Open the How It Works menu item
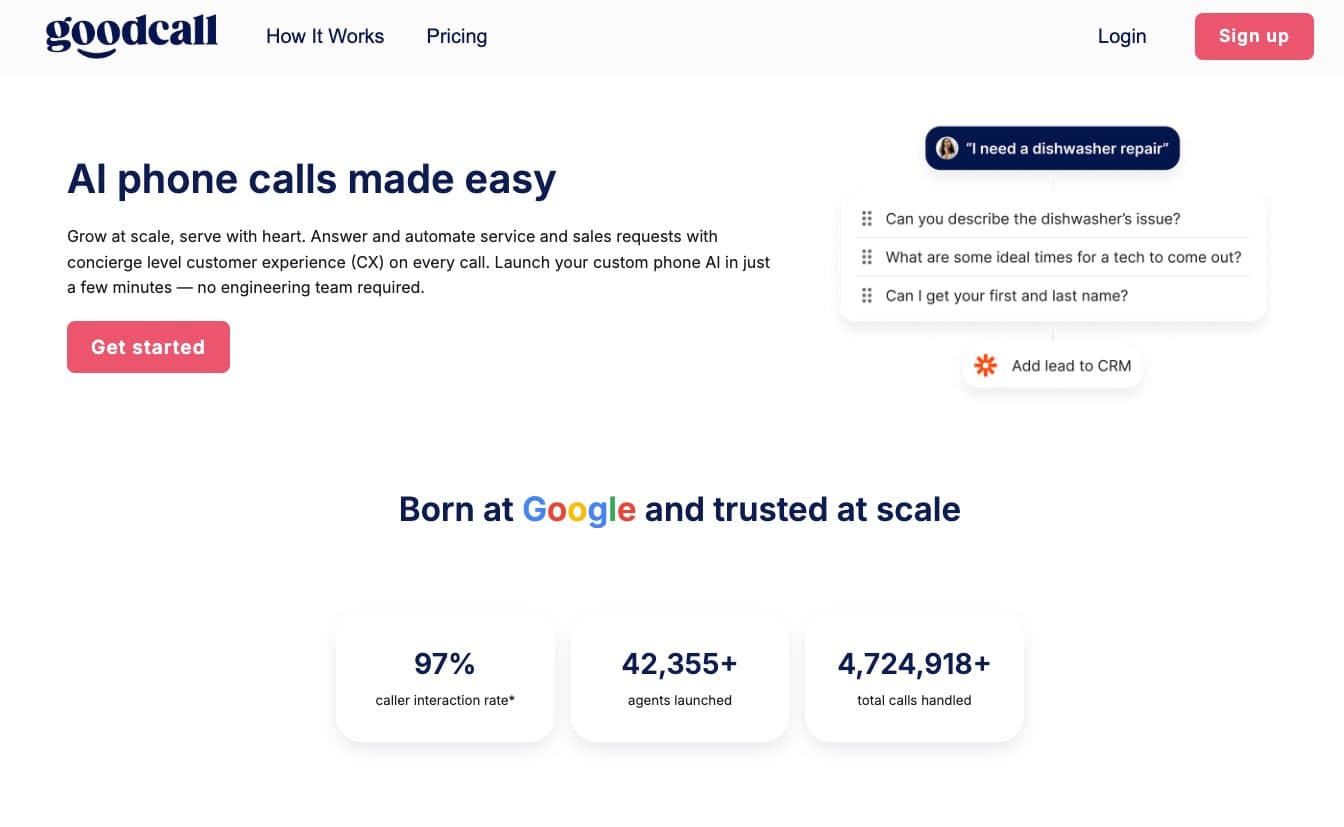The height and width of the screenshot is (827, 1344). (x=325, y=36)
